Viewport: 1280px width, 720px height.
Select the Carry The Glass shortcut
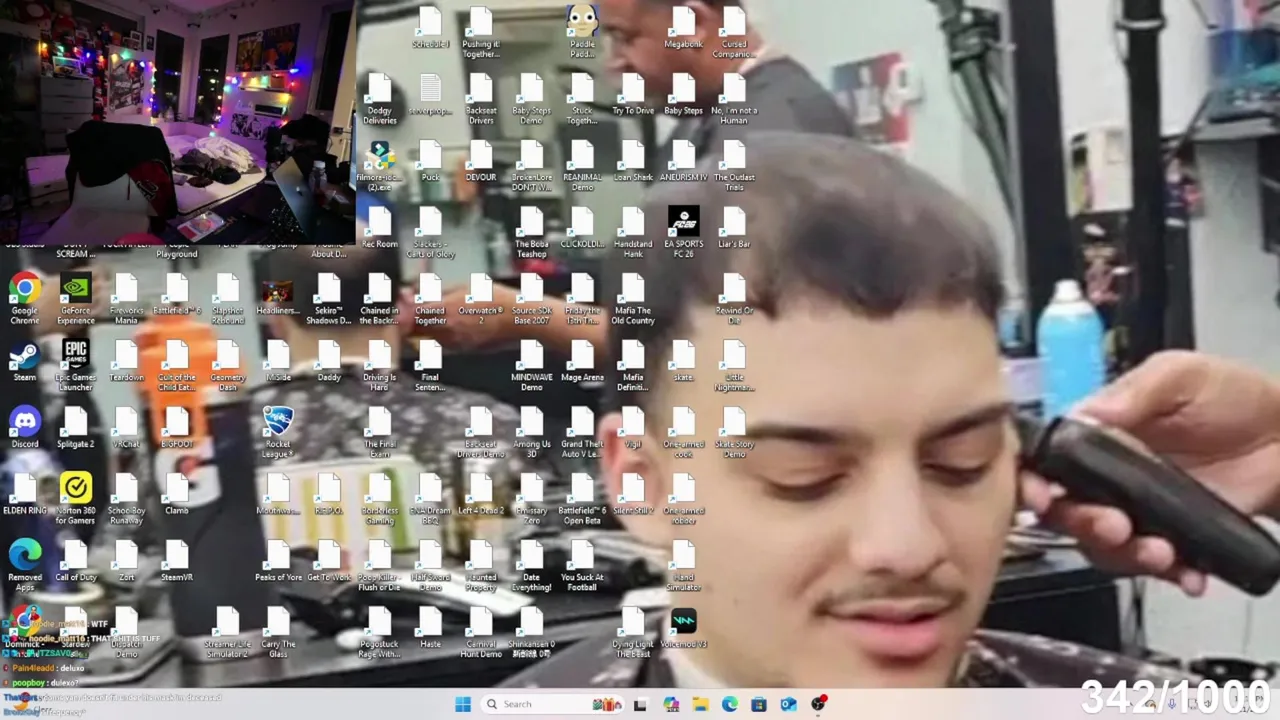(278, 633)
